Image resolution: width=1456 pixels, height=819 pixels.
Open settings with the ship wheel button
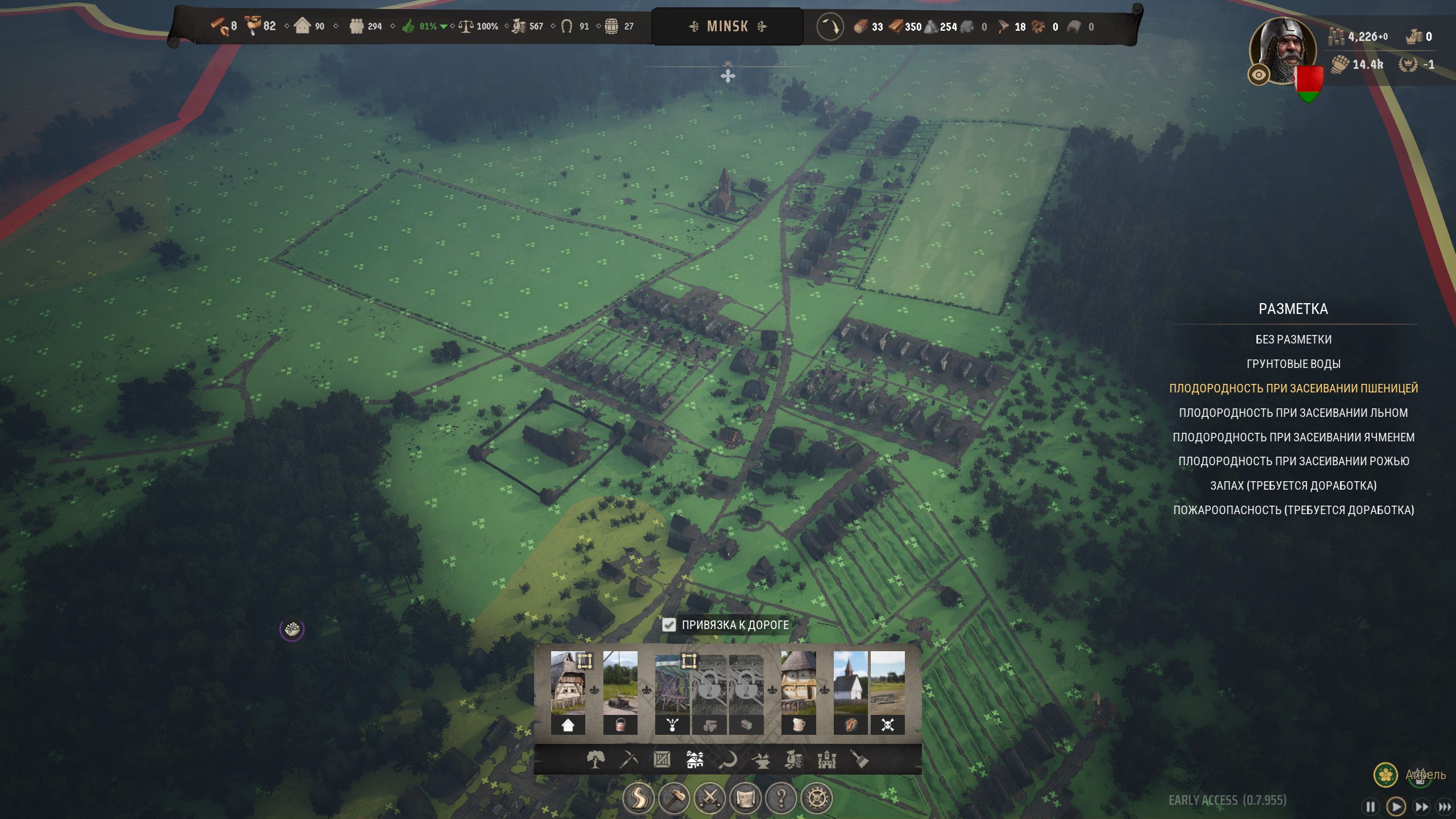pyautogui.click(x=817, y=799)
